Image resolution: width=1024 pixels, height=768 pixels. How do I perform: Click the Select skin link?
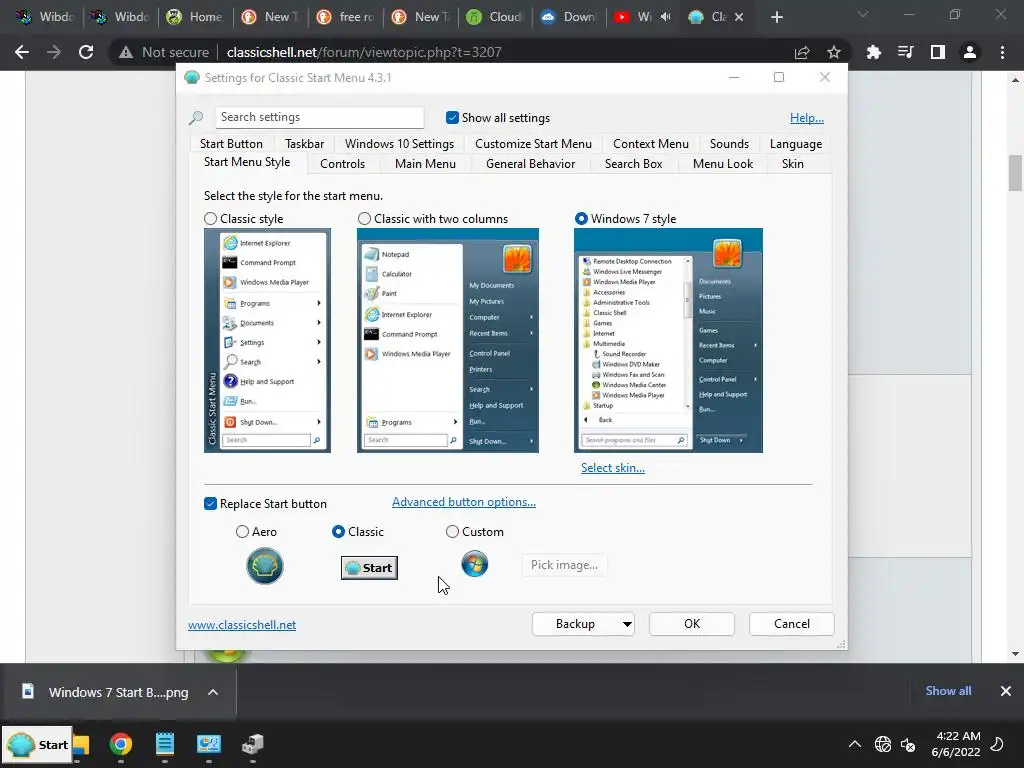tap(613, 468)
